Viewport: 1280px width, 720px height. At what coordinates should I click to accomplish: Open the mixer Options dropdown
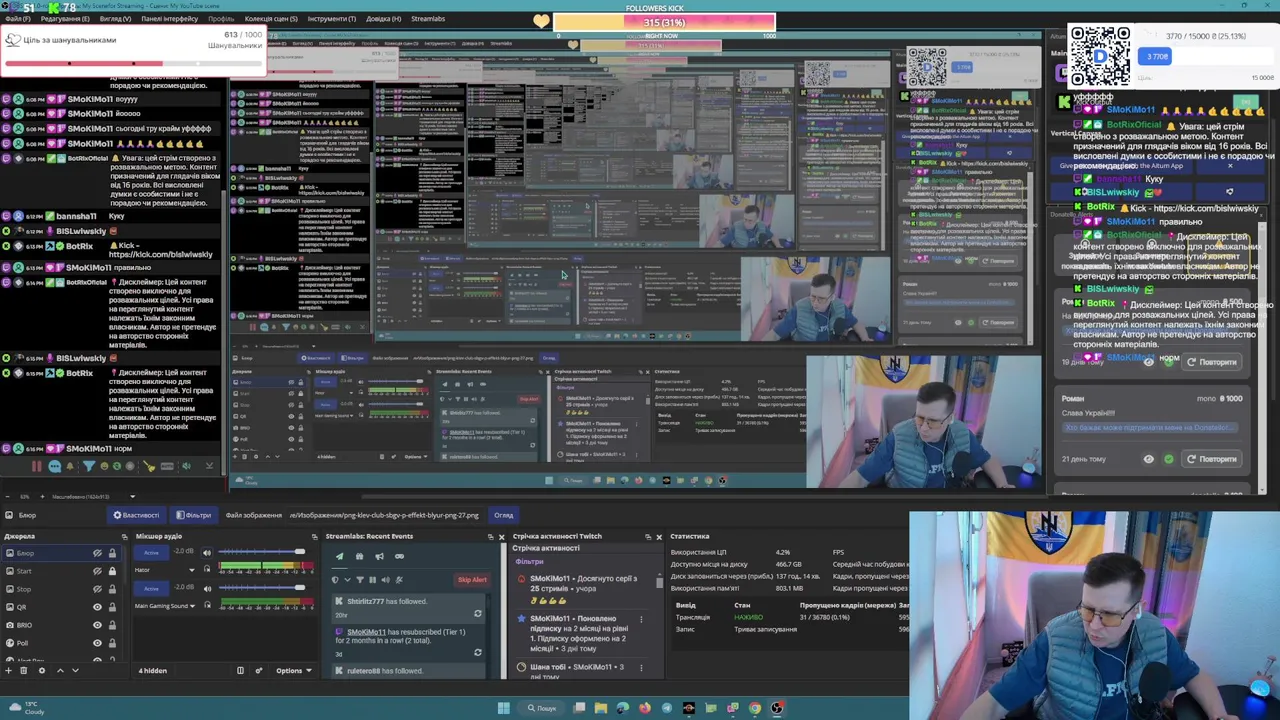tap(294, 671)
